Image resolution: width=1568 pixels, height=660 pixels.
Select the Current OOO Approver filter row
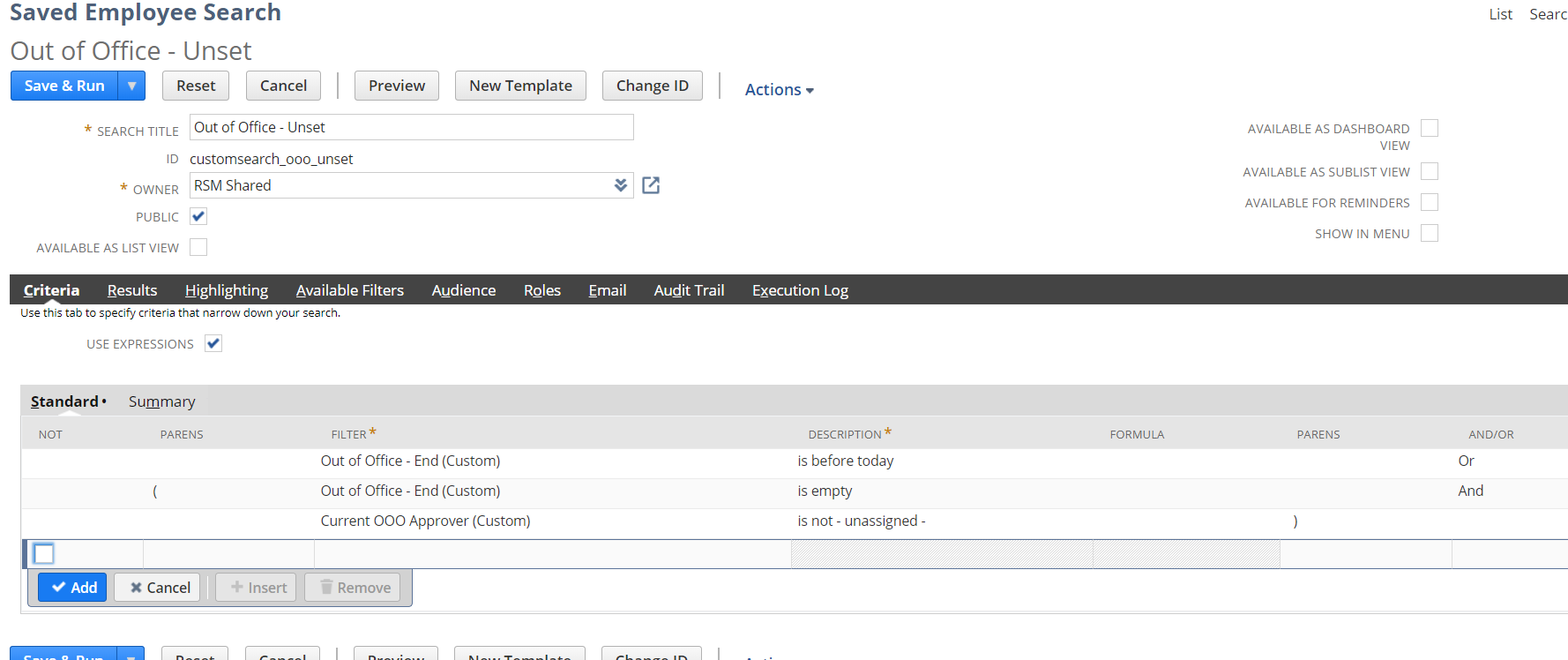[425, 521]
